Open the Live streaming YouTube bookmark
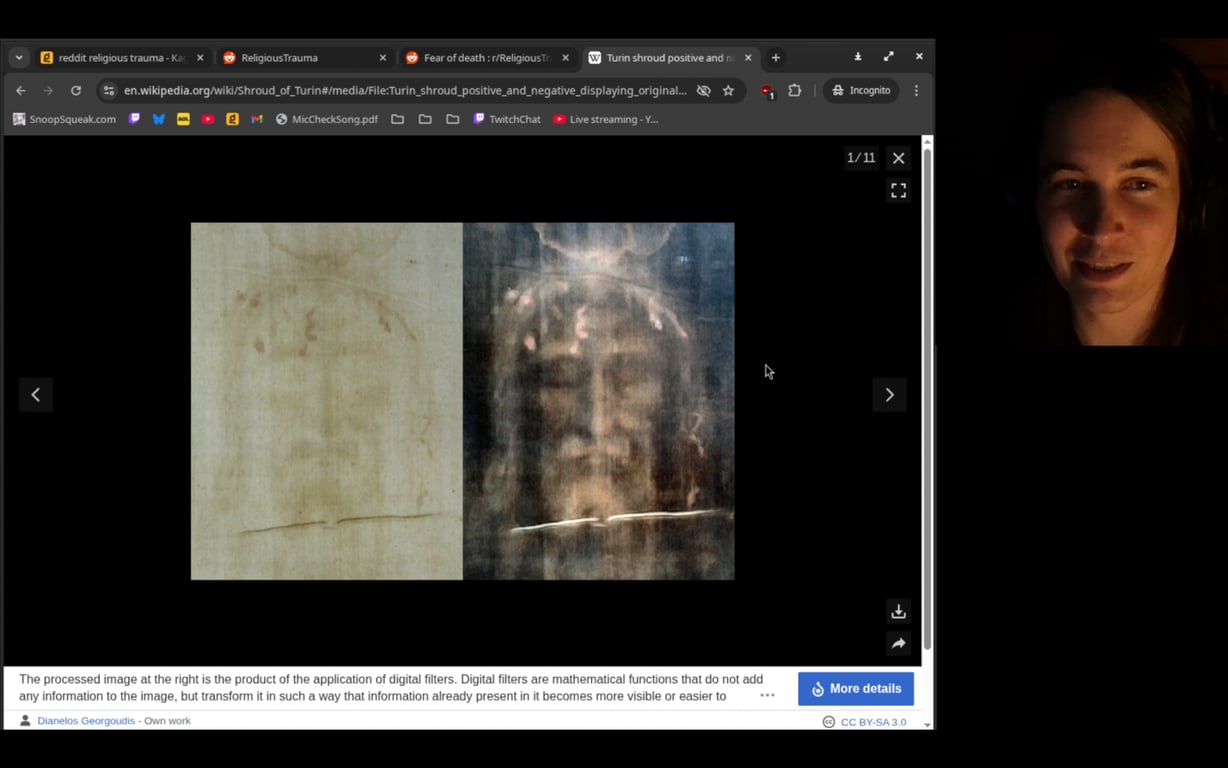Viewport: 1228px width, 768px height. (605, 119)
